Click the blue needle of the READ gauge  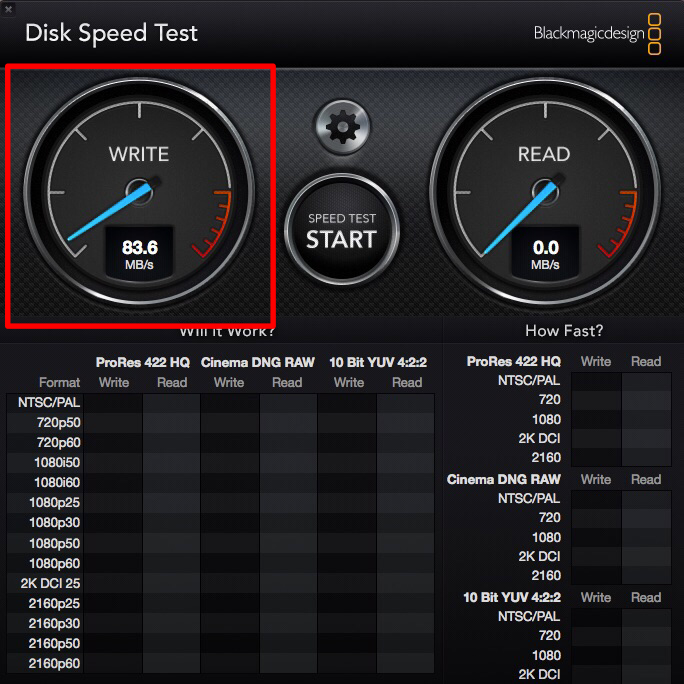pos(520,219)
